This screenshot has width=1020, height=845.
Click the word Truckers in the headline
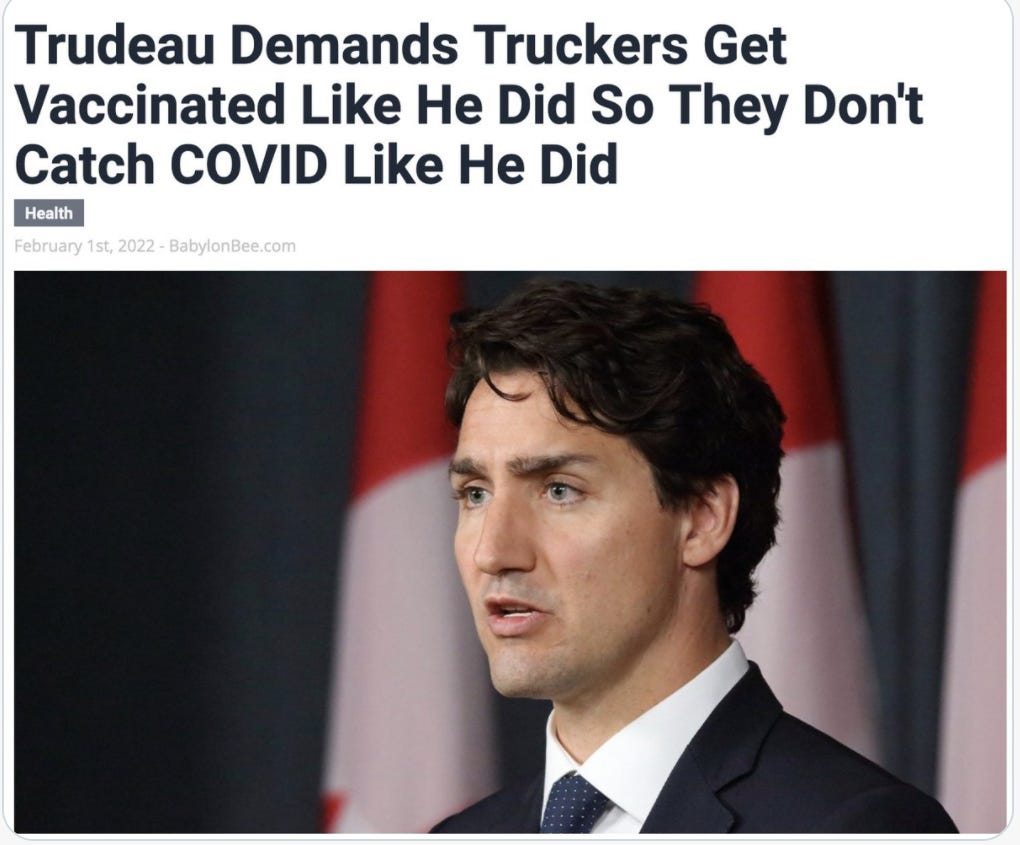coord(581,44)
